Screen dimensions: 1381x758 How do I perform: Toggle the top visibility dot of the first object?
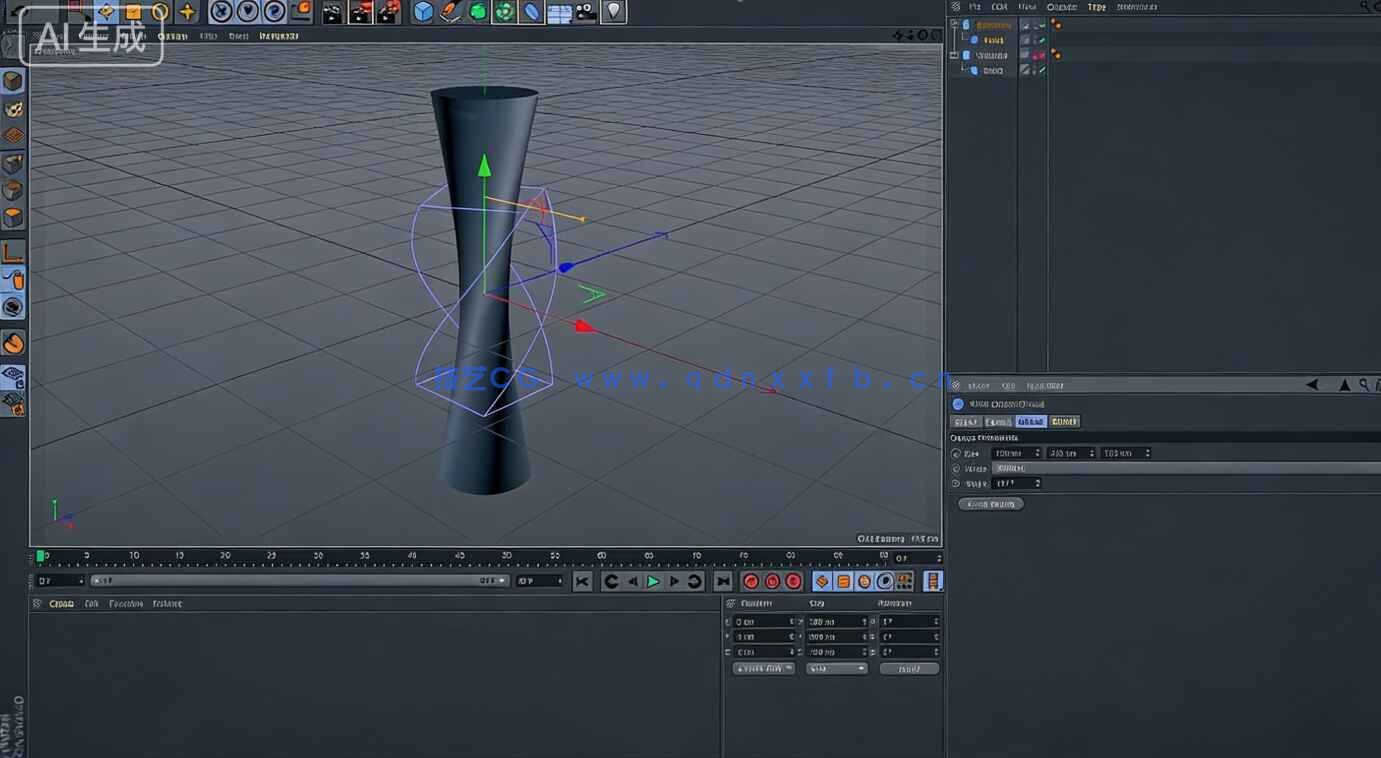click(x=1053, y=22)
